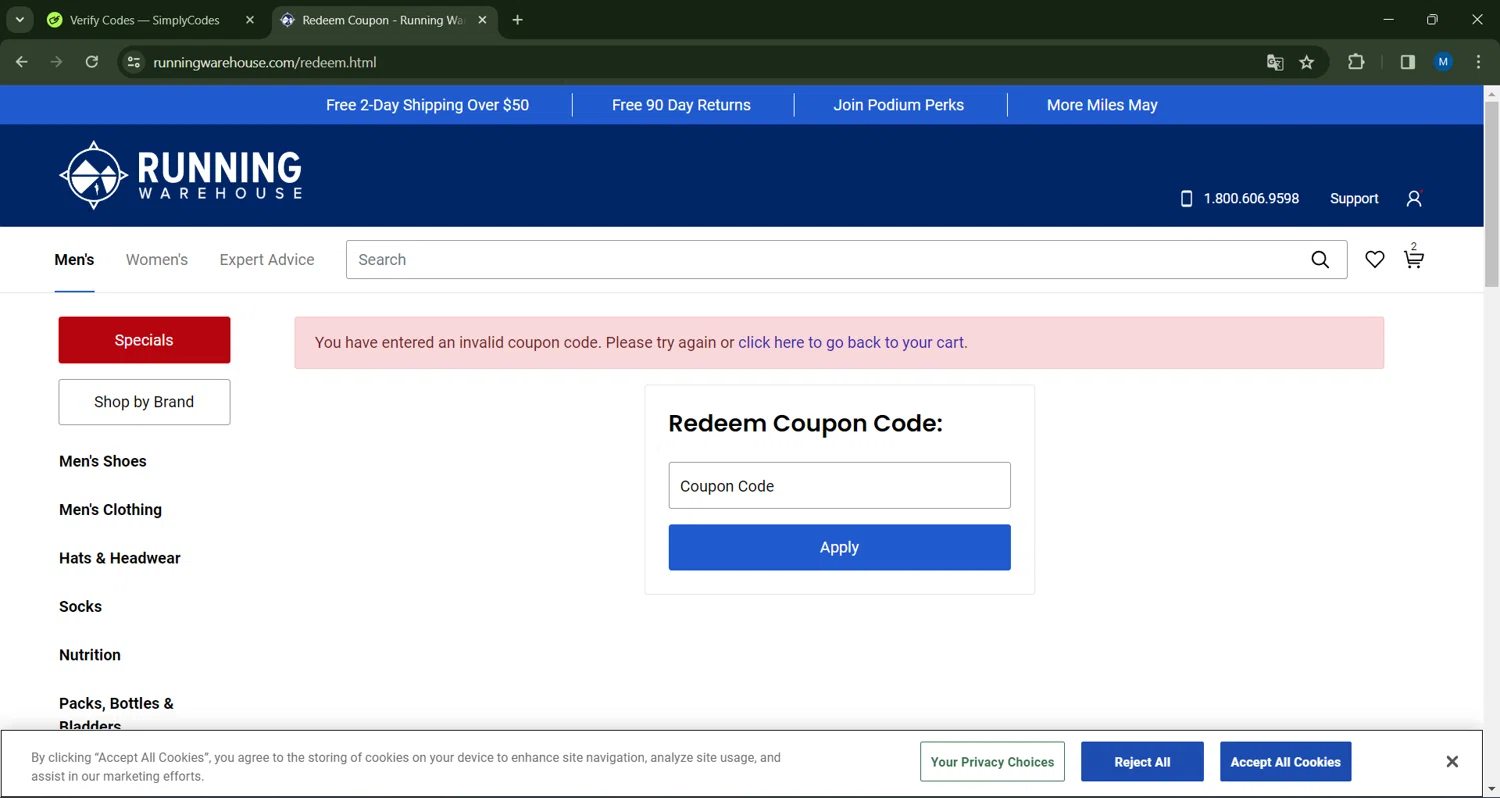Open Nutrition category

coord(90,655)
